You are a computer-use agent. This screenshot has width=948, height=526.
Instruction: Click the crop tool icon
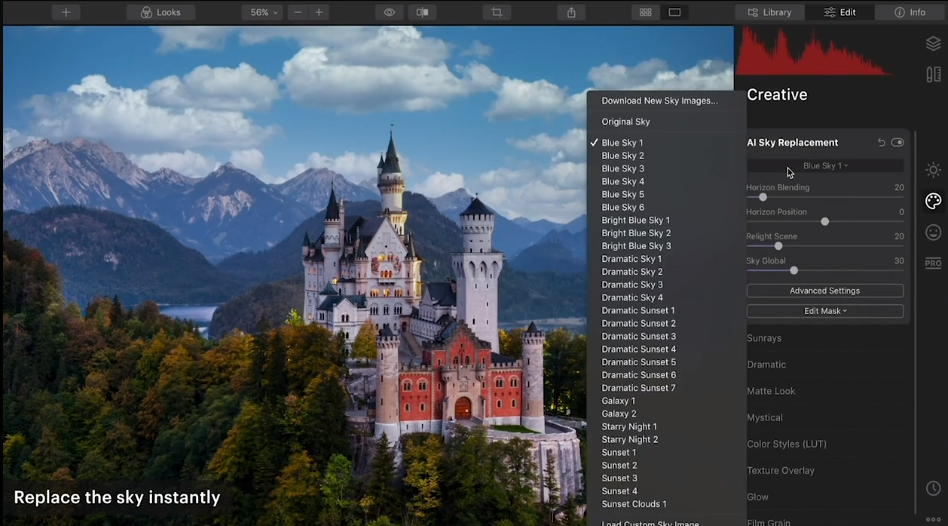coord(496,12)
